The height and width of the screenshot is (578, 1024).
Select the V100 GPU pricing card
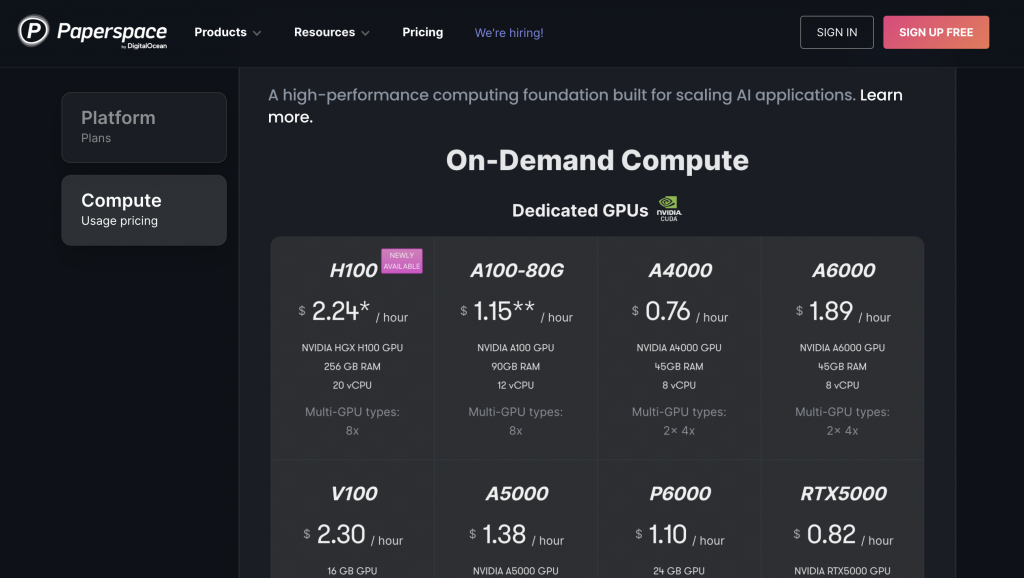(x=353, y=519)
